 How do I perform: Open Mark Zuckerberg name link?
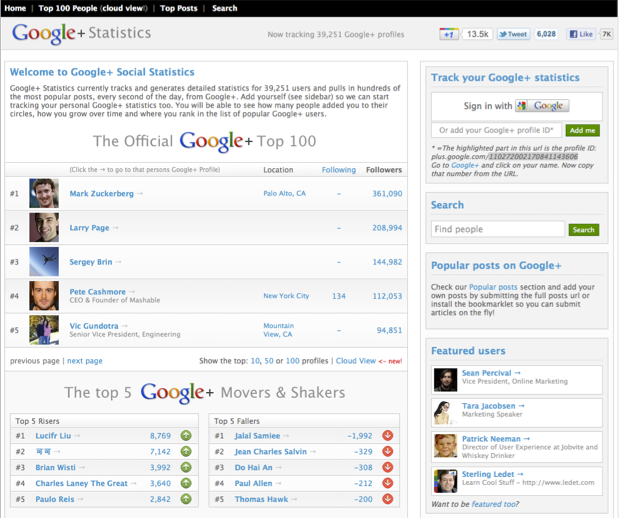click(101, 193)
